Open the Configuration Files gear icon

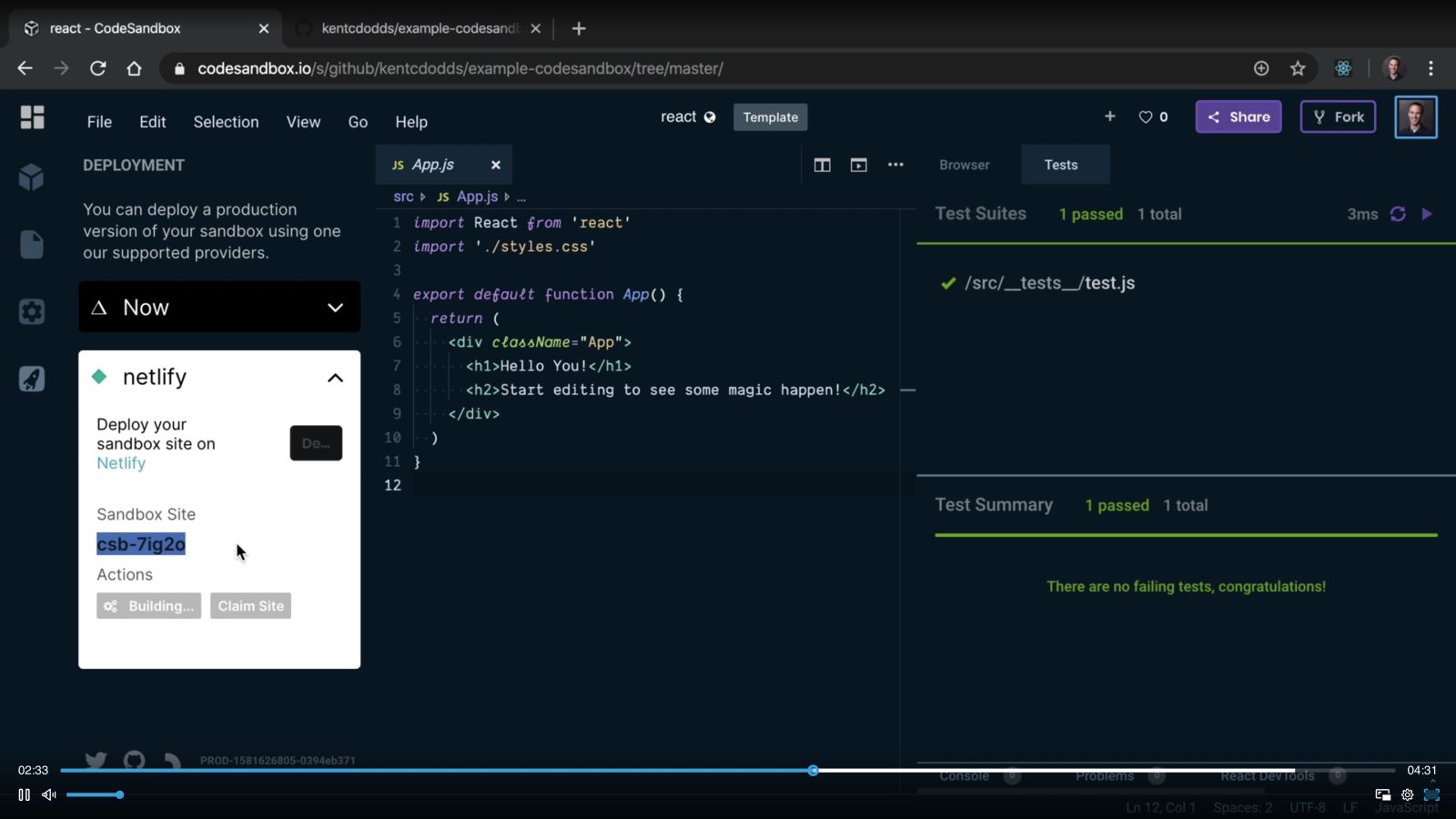pyautogui.click(x=32, y=311)
